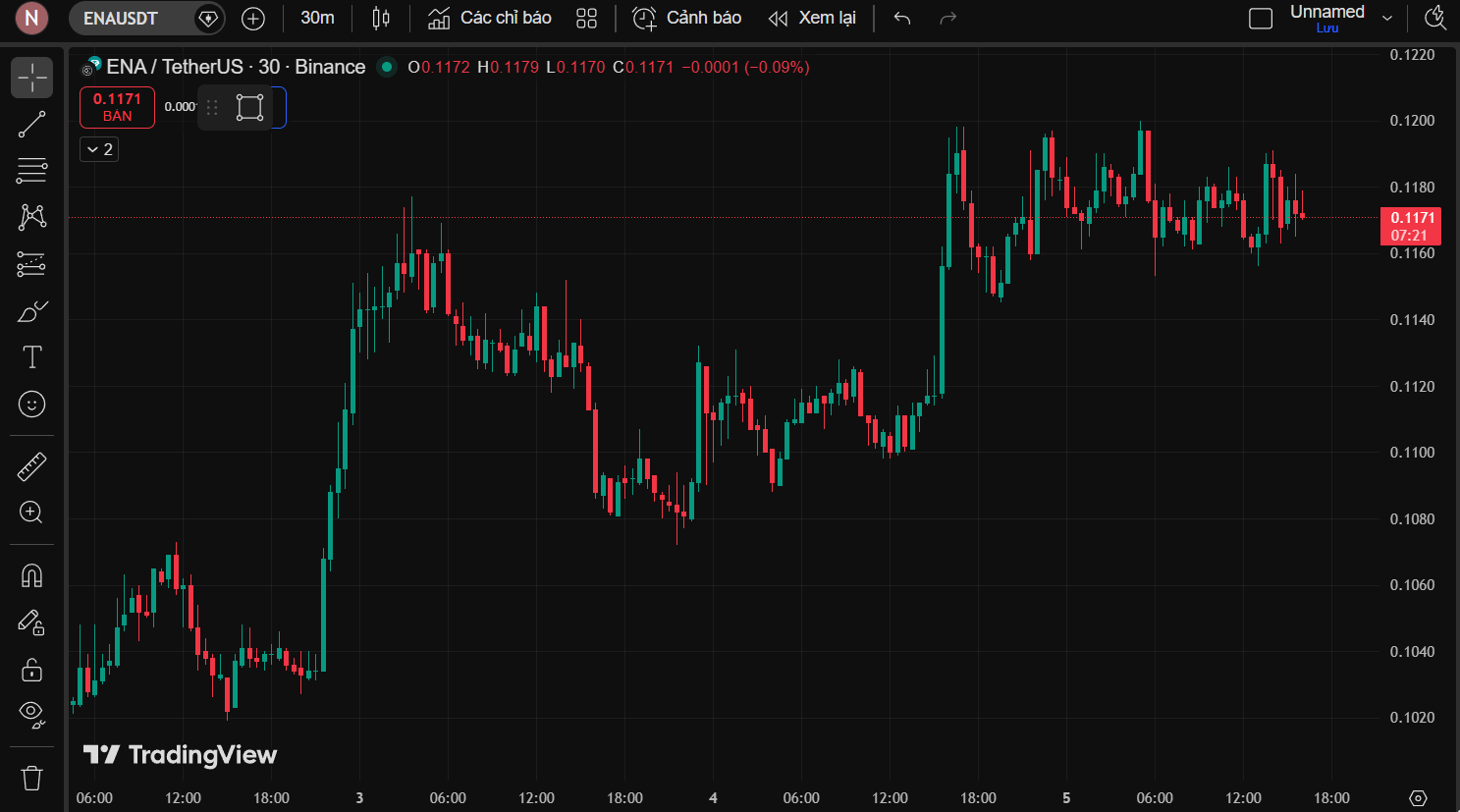The height and width of the screenshot is (812, 1460).
Task: Open the quick search icon
Action: tap(1434, 19)
